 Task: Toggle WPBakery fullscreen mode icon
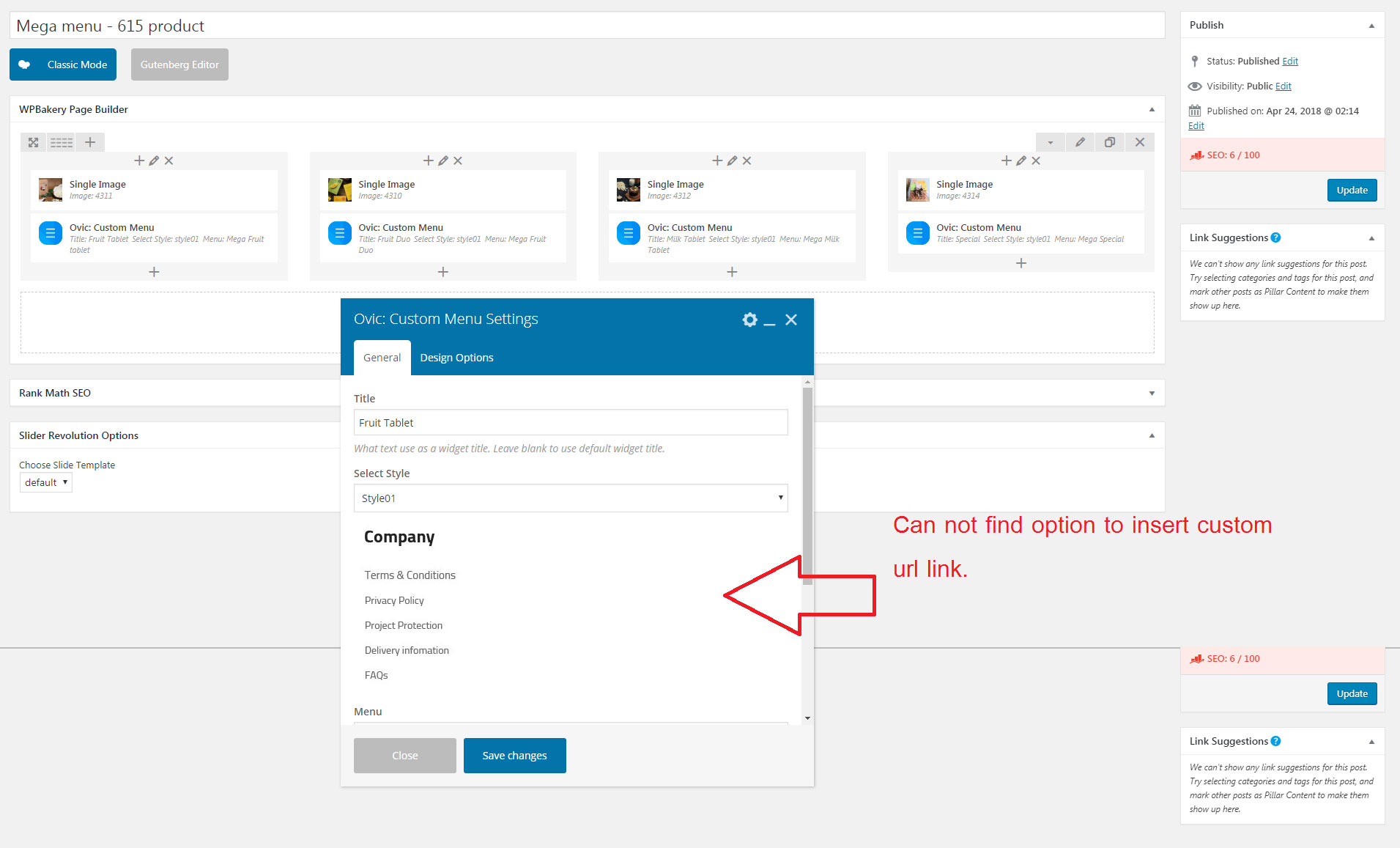(33, 142)
